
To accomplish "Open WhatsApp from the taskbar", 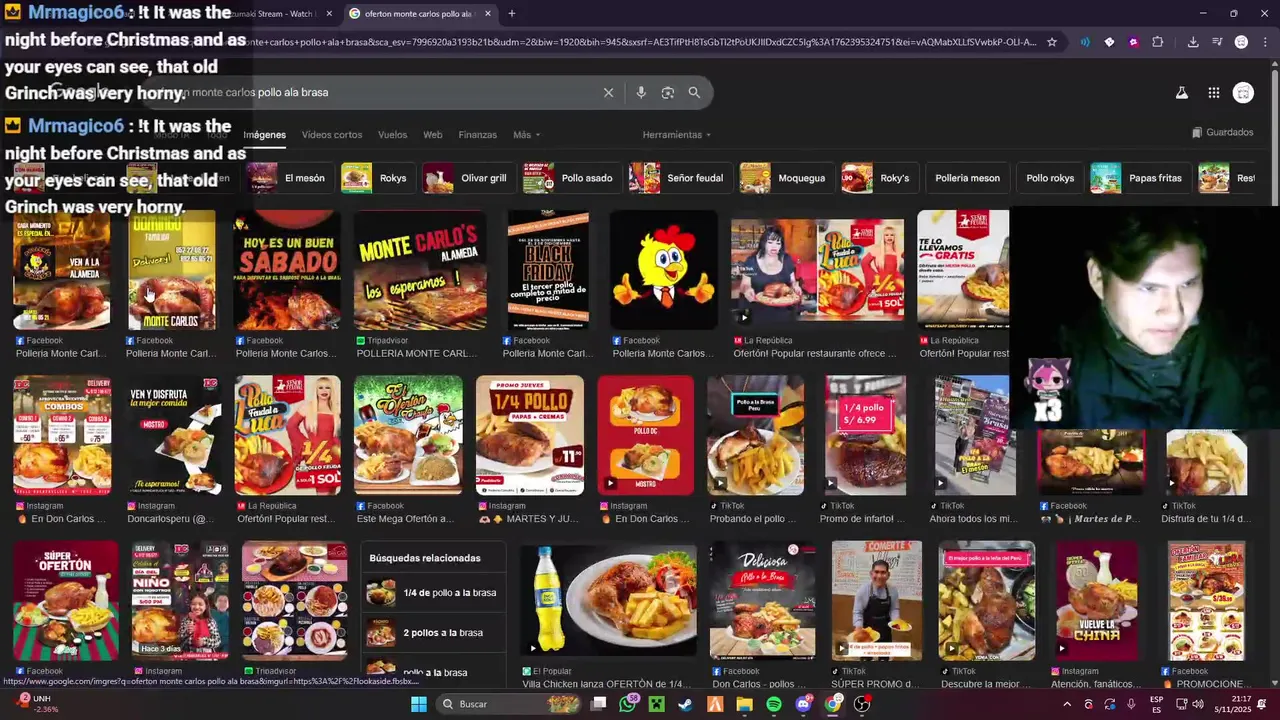I will tap(627, 704).
